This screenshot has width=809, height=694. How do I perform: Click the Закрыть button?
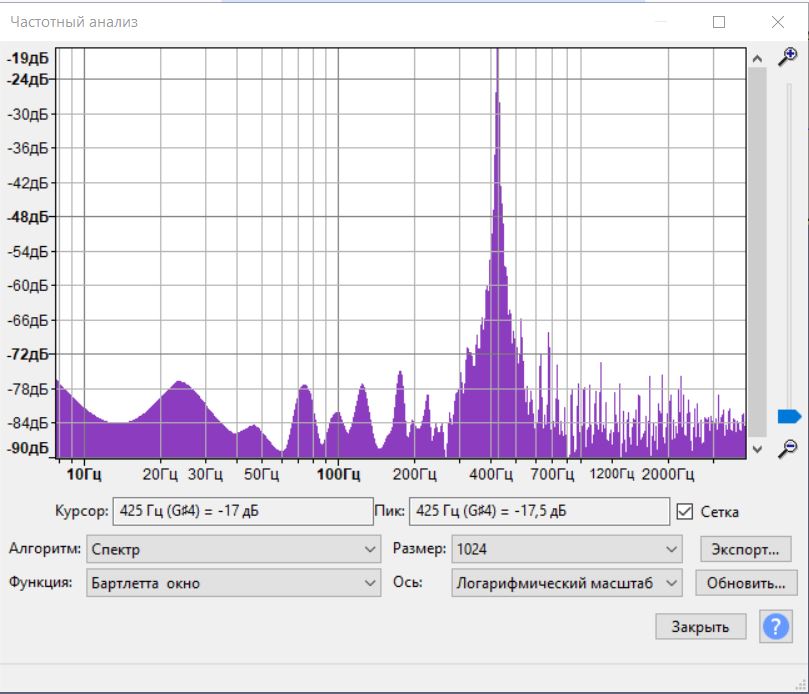click(700, 627)
